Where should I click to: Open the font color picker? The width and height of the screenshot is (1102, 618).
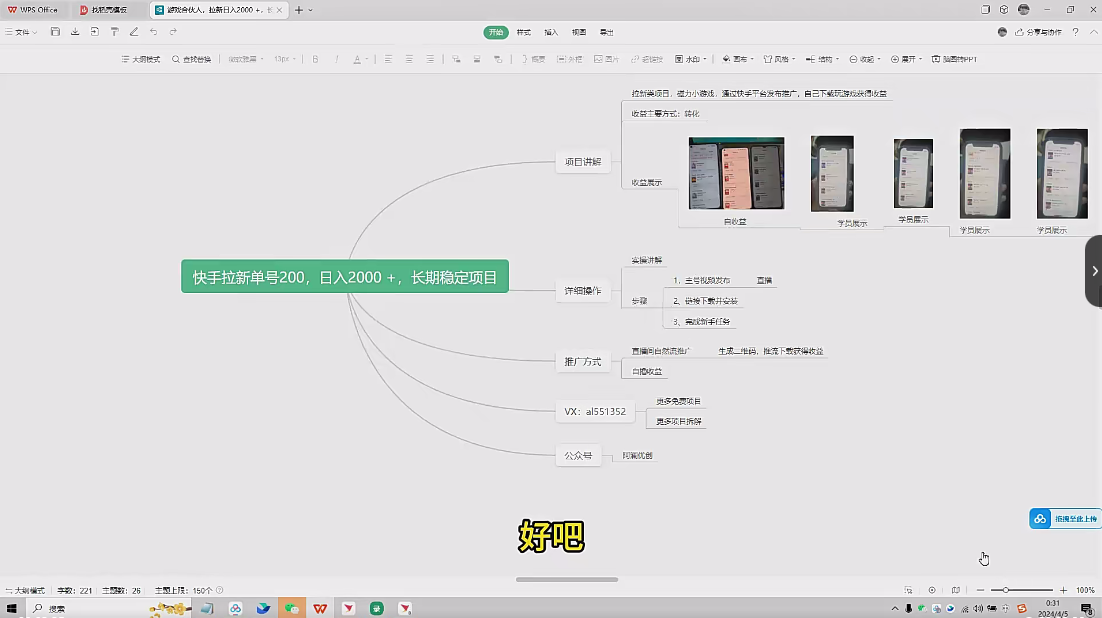point(360,59)
